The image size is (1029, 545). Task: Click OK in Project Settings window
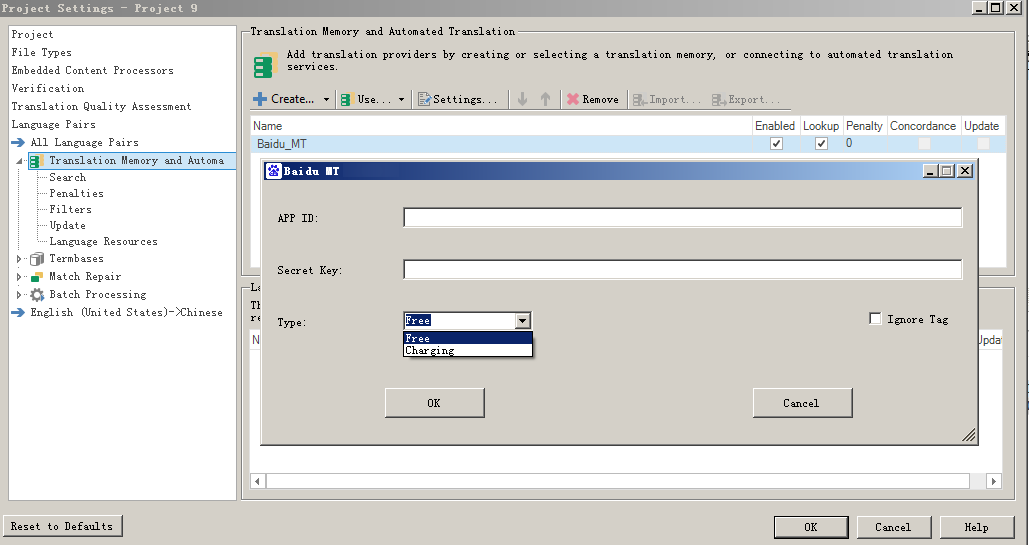point(811,527)
